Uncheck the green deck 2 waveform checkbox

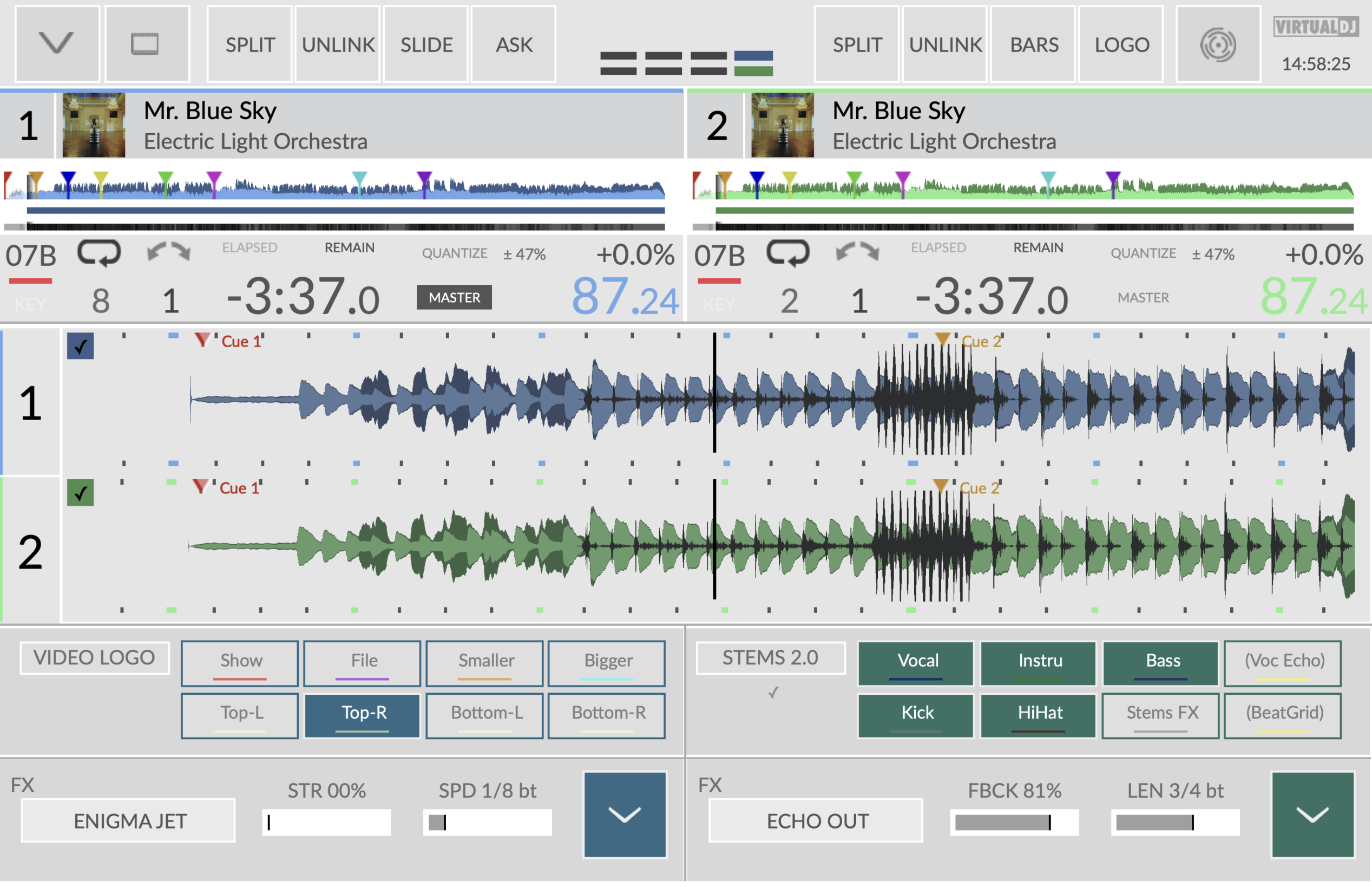pos(81,492)
